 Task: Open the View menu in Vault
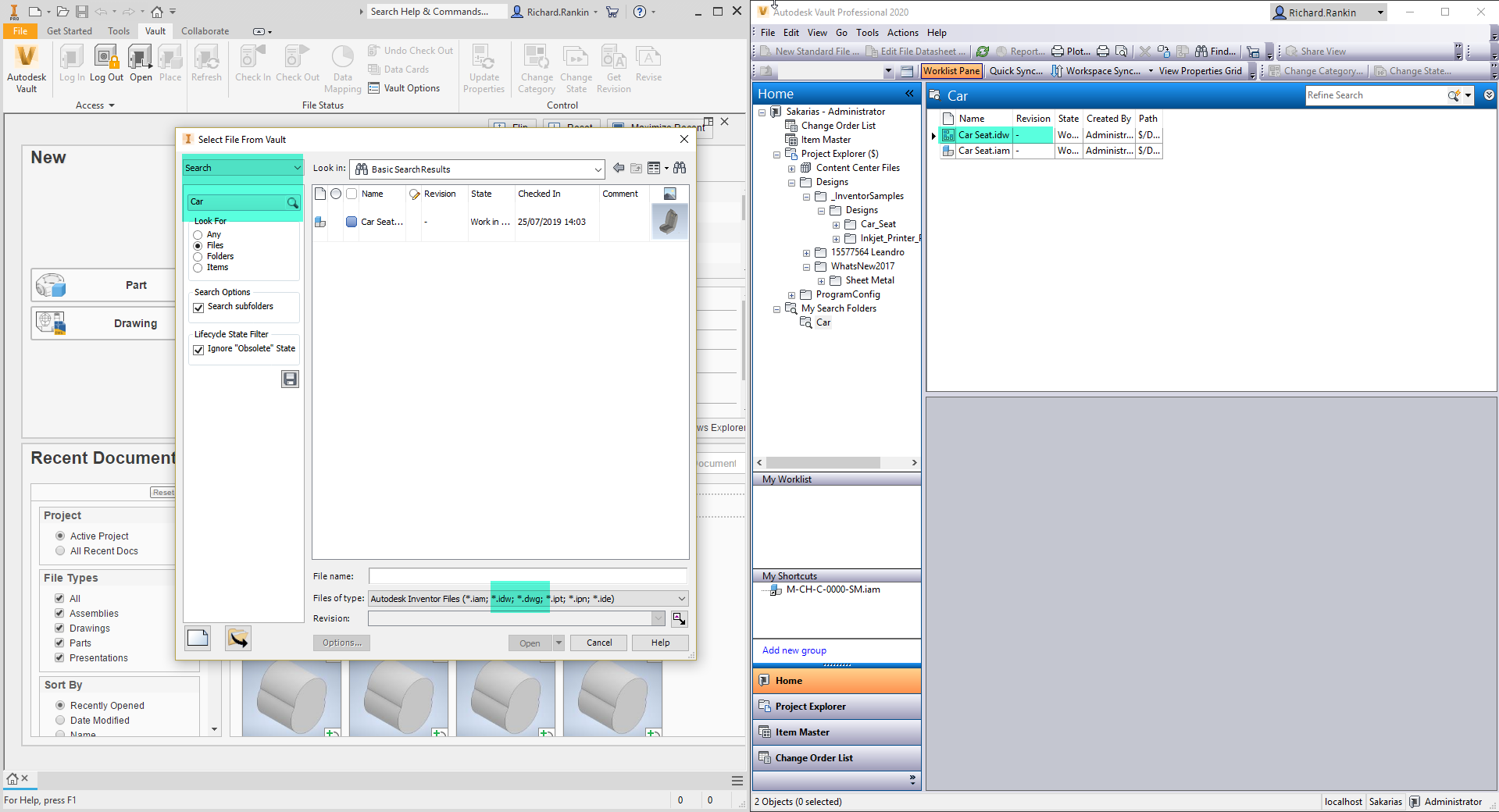[x=817, y=33]
